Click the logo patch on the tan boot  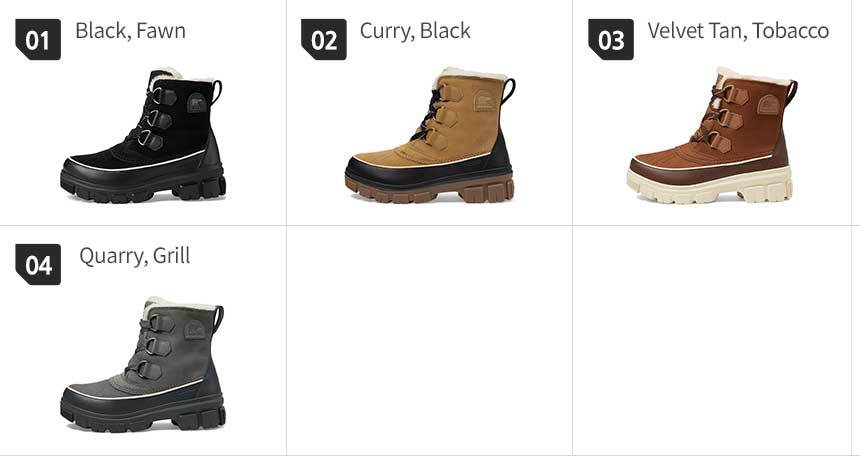(x=768, y=104)
